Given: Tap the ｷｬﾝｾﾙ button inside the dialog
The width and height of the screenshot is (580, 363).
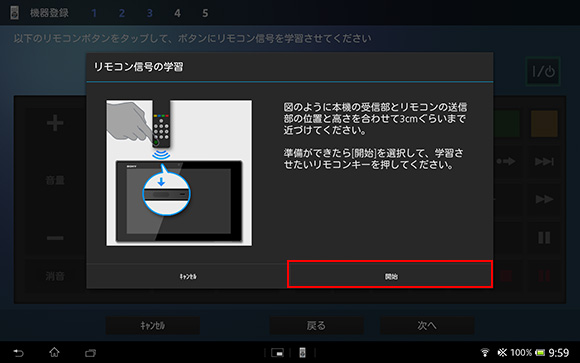Looking at the screenshot, I should click(187, 276).
